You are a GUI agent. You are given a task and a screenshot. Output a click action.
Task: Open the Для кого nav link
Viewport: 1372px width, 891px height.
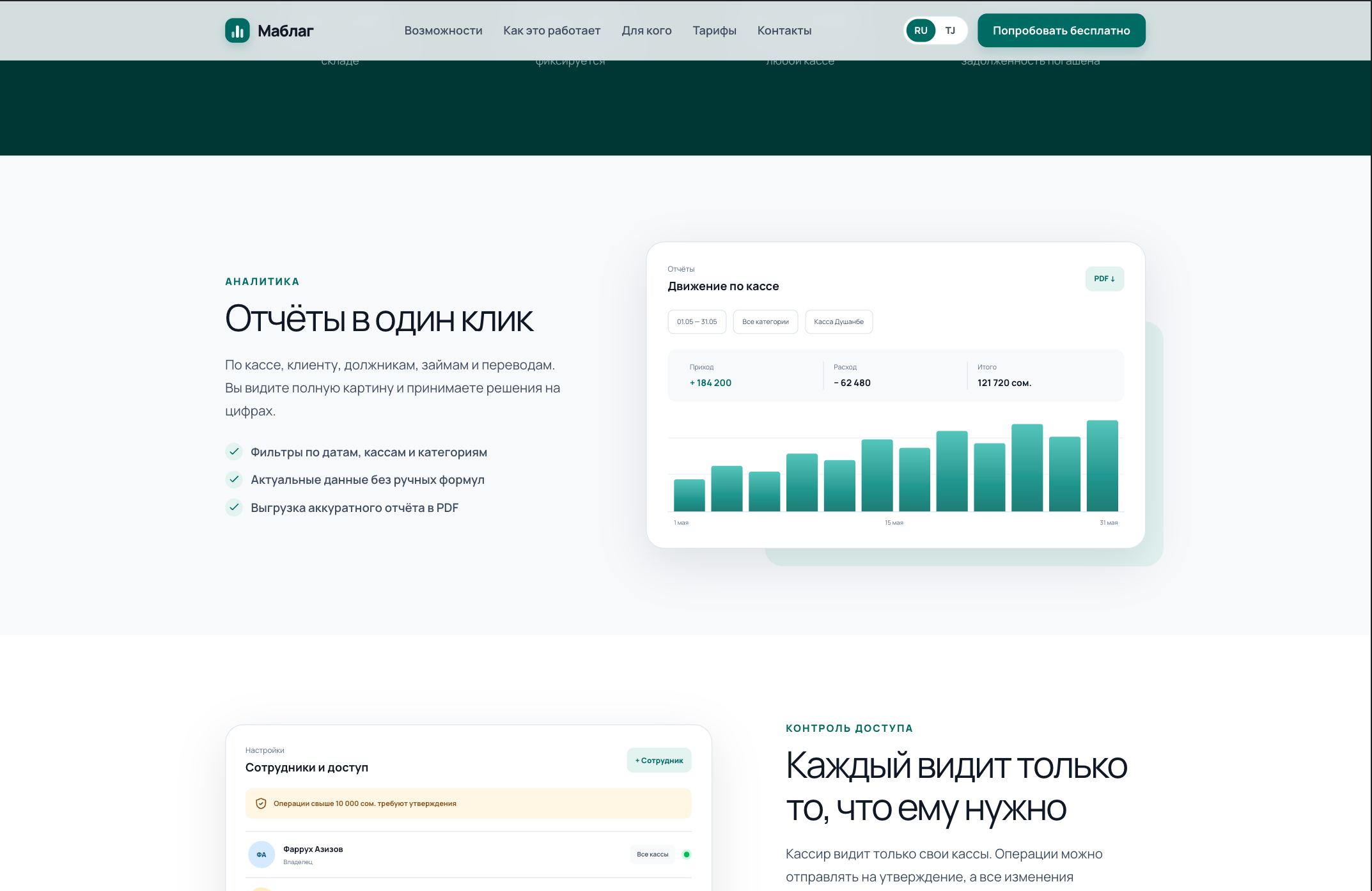pyautogui.click(x=646, y=31)
